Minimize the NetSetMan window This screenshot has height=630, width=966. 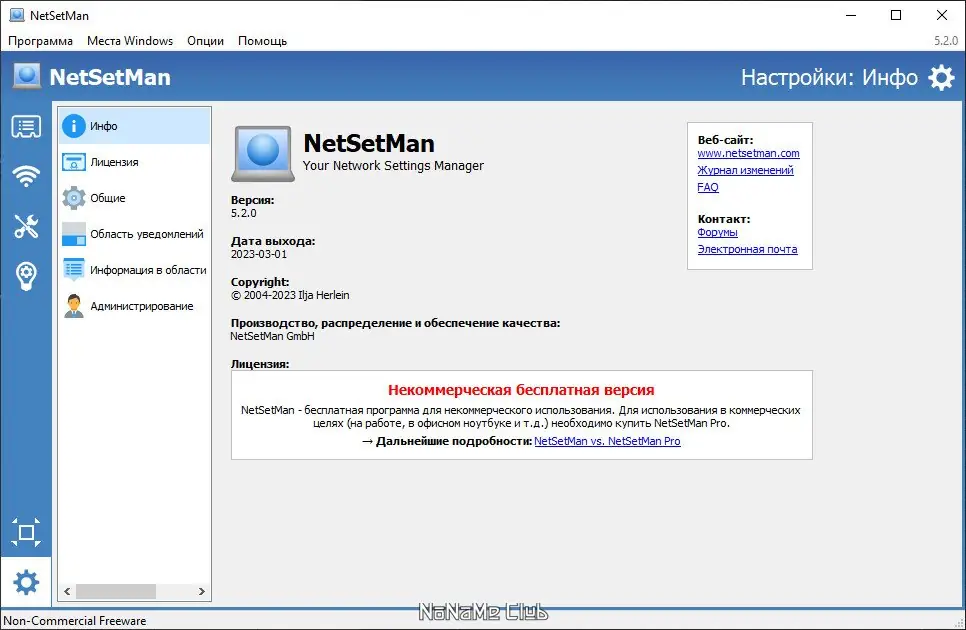(x=851, y=15)
